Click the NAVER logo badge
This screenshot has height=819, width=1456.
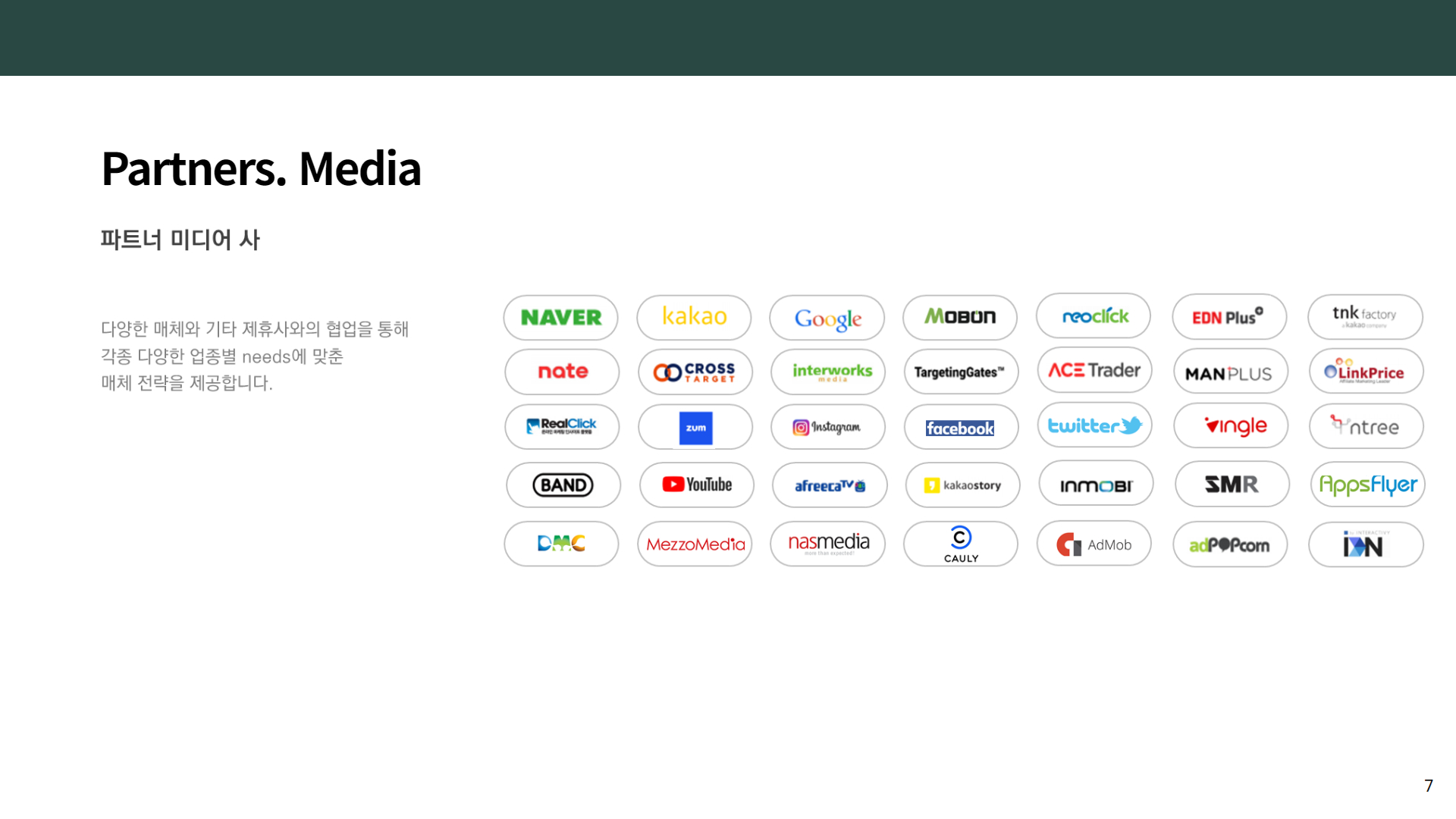[560, 318]
